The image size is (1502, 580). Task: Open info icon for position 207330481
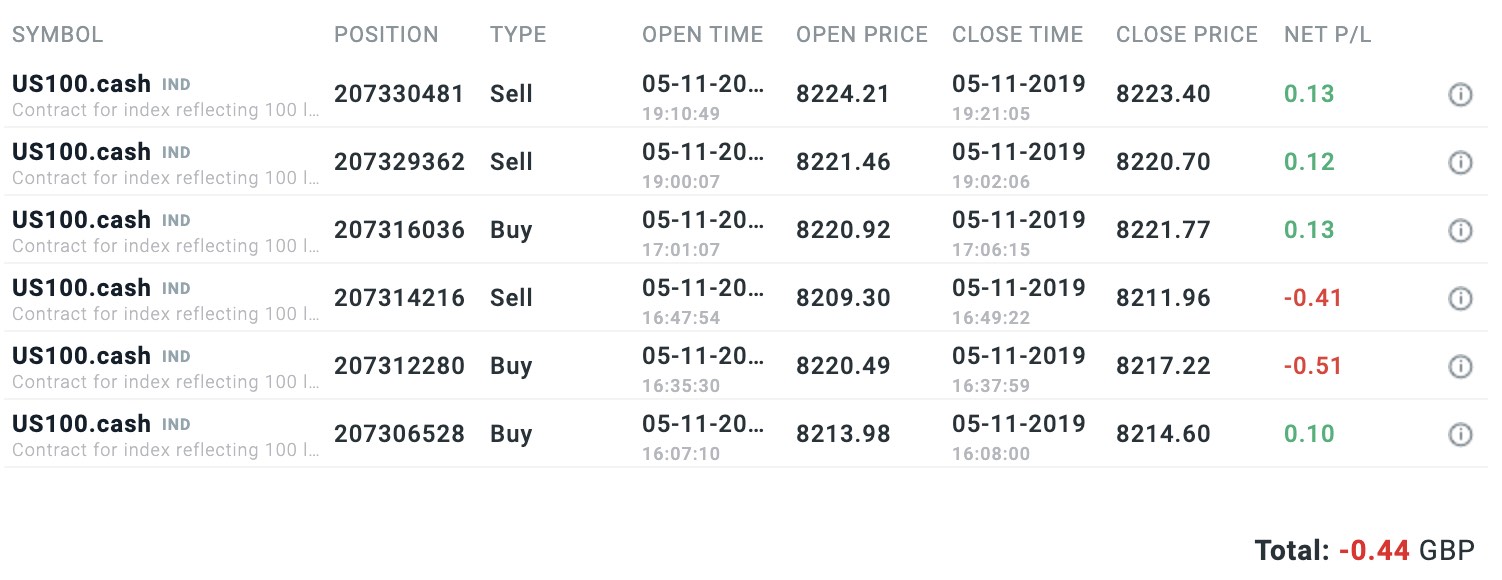click(x=1460, y=95)
